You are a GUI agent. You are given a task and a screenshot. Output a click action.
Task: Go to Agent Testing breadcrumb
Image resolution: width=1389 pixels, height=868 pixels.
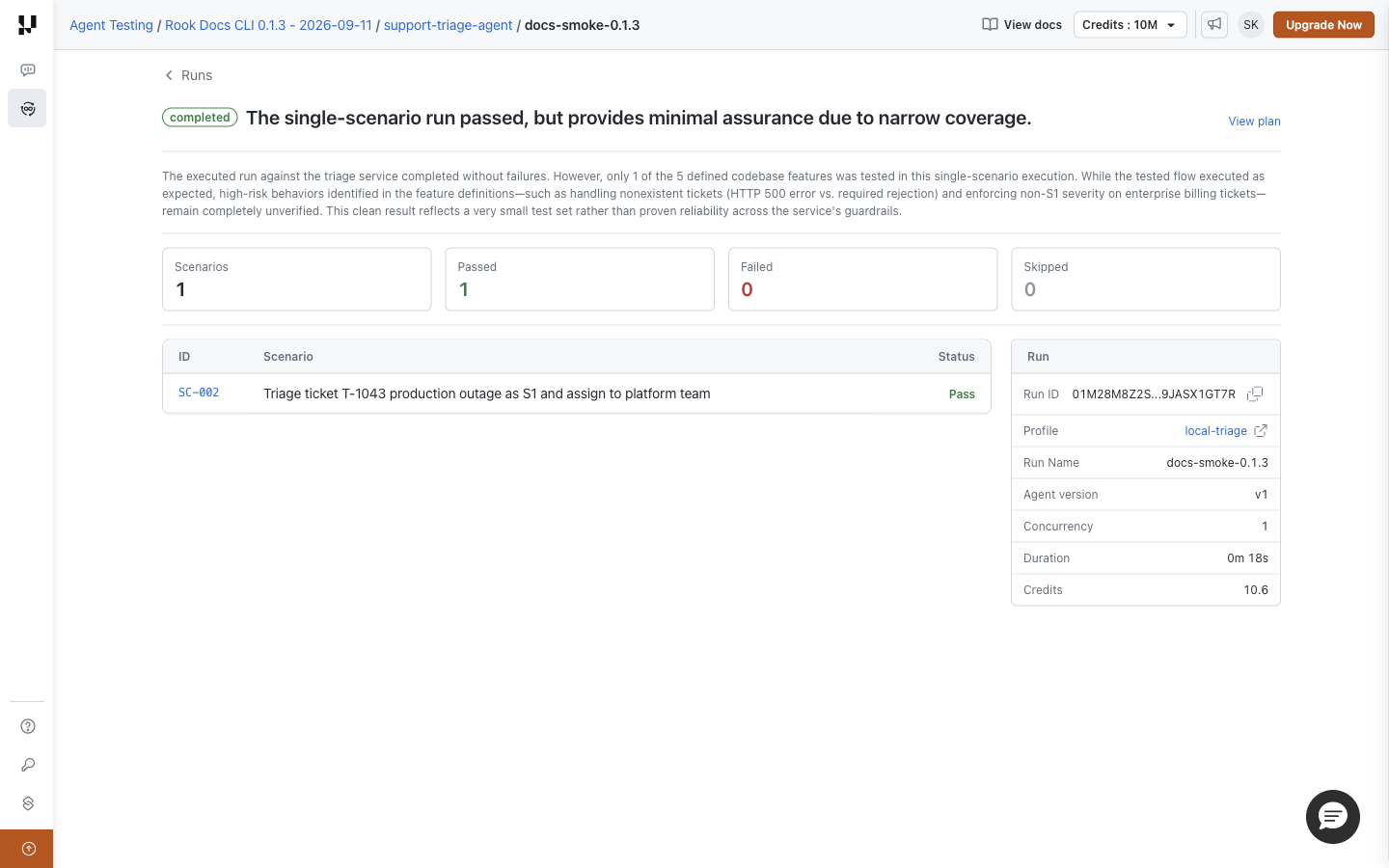111,25
